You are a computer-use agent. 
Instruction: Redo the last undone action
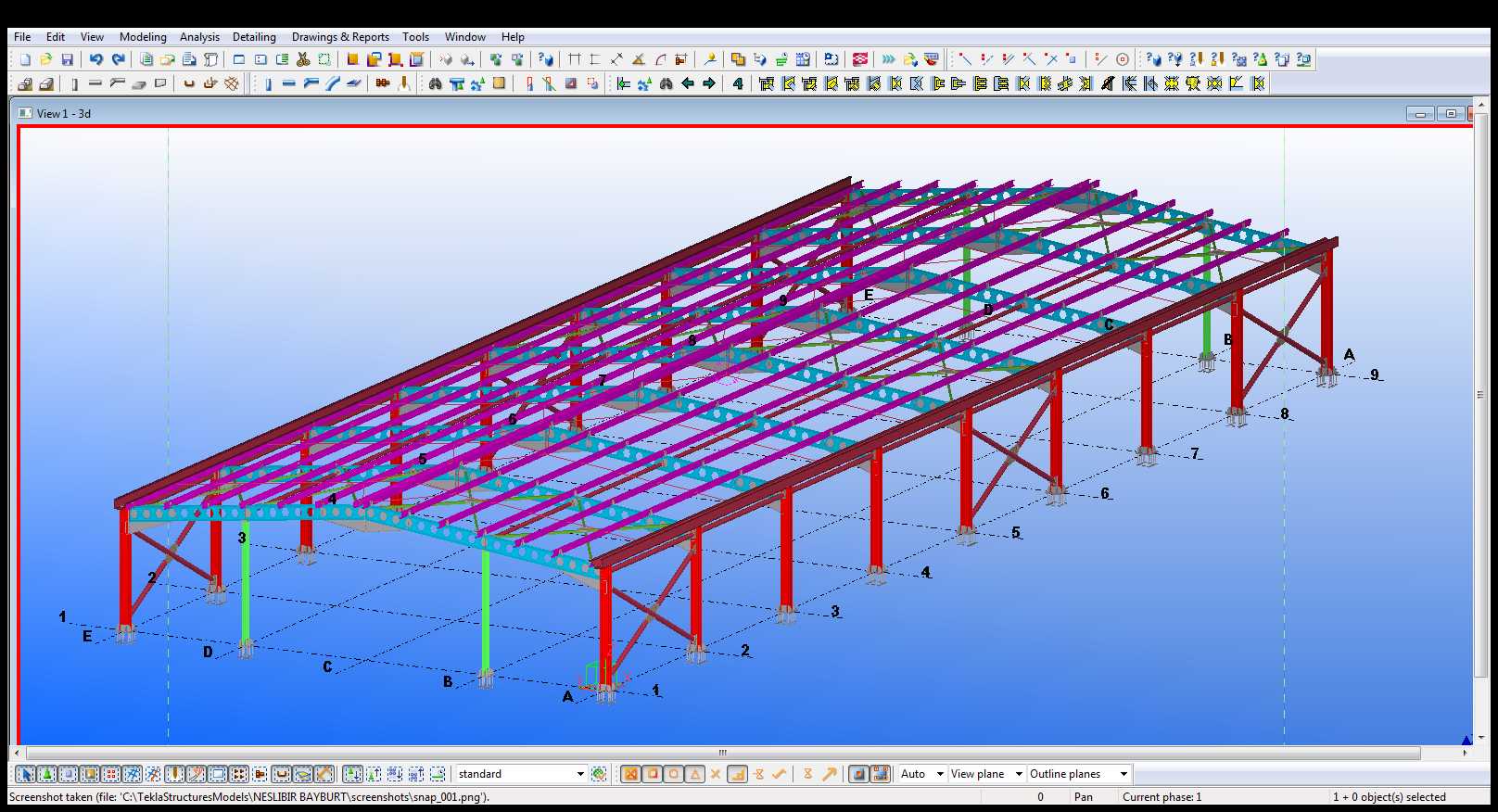click(118, 59)
